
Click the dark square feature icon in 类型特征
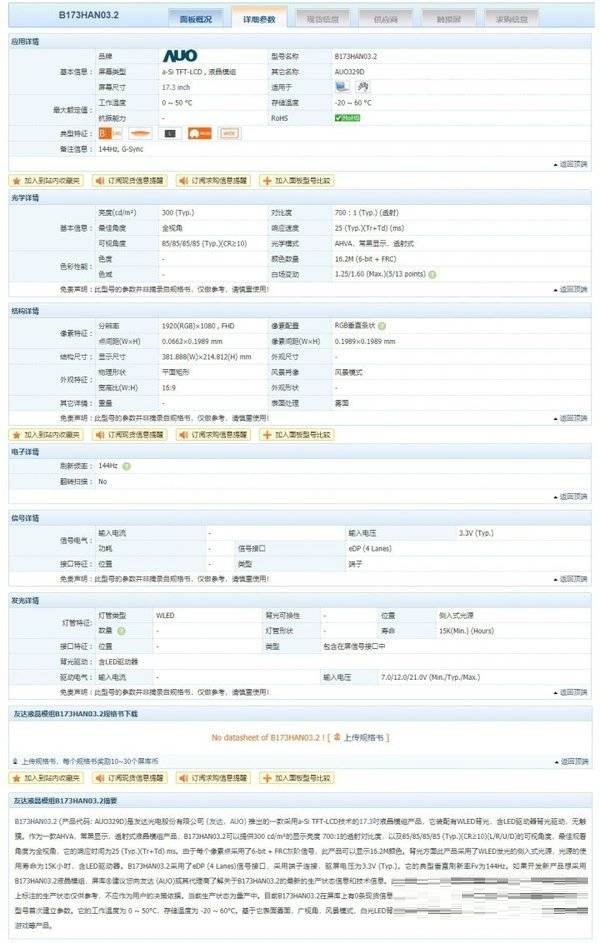pyautogui.click(x=170, y=133)
